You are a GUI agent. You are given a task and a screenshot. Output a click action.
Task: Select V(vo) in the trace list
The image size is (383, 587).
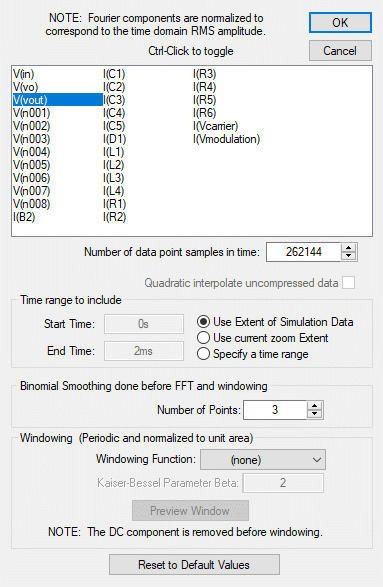(25, 87)
